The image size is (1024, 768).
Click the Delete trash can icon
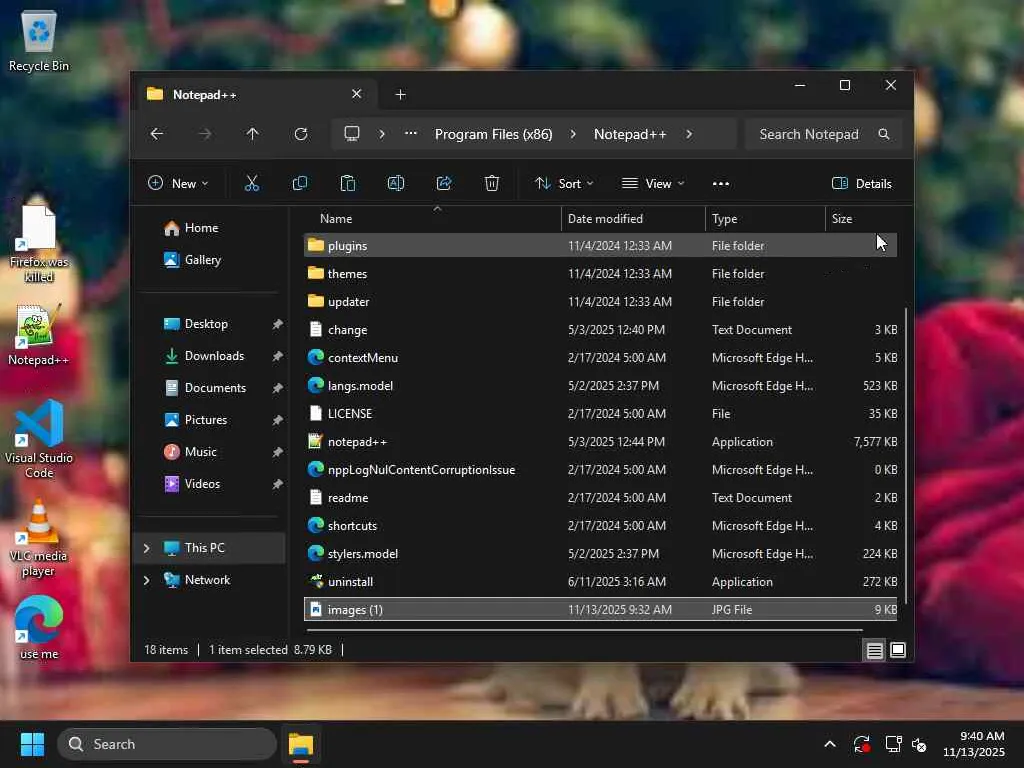(492, 184)
